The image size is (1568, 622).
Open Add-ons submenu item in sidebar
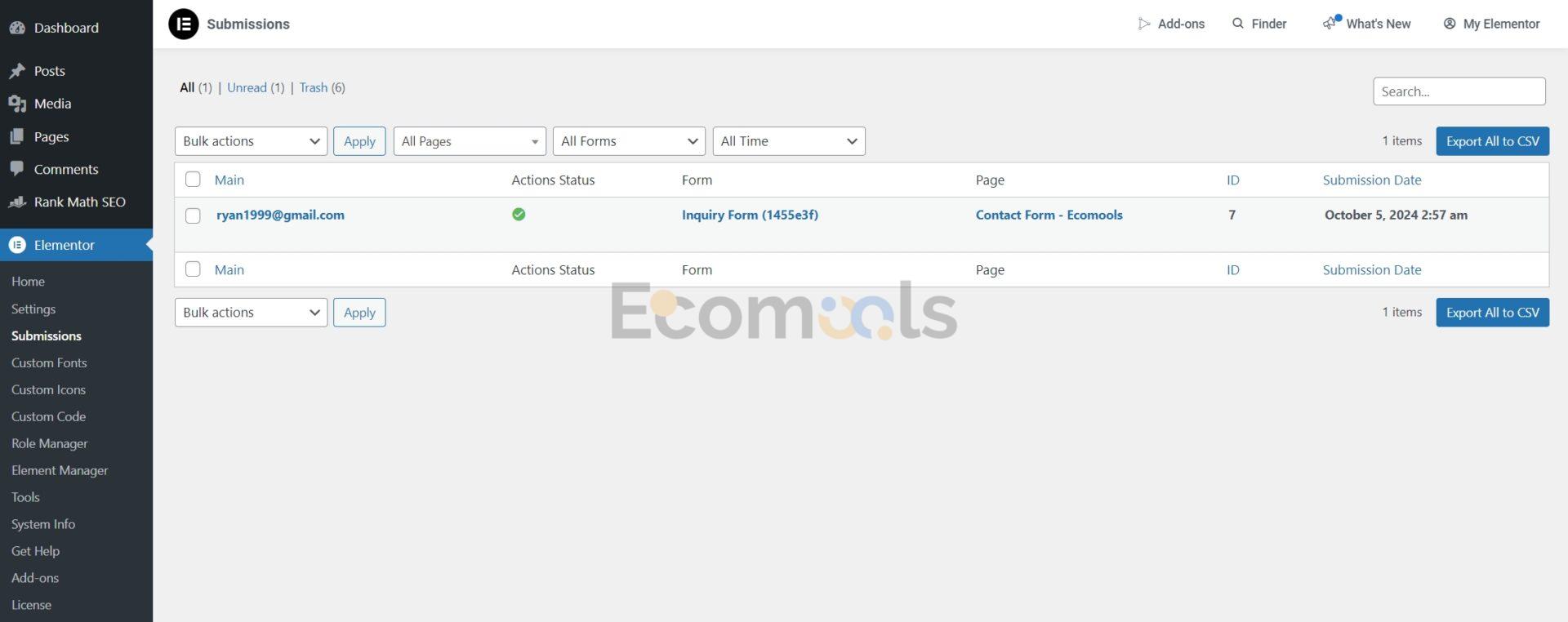pyautogui.click(x=35, y=579)
